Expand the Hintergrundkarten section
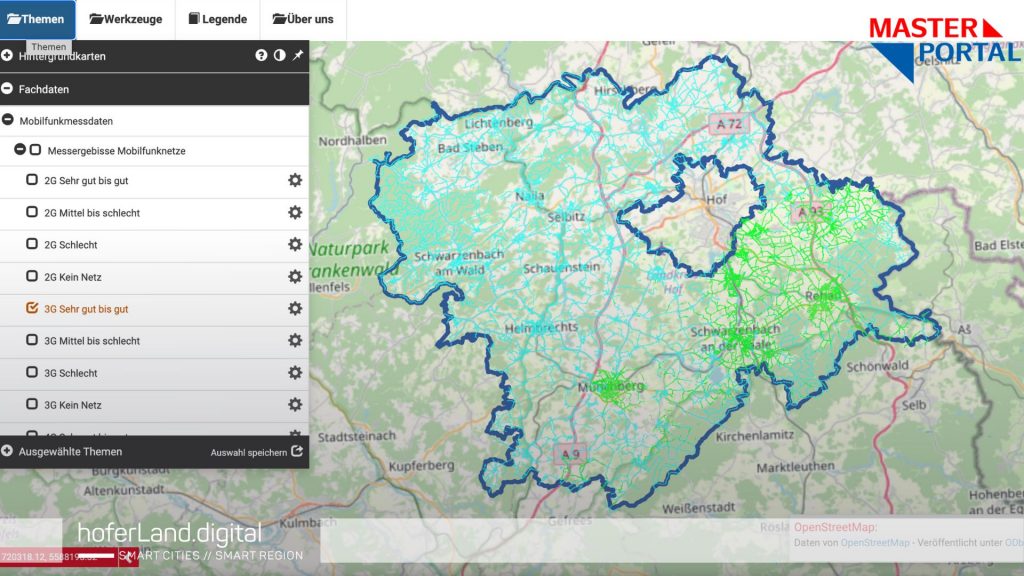 click(x=7, y=56)
